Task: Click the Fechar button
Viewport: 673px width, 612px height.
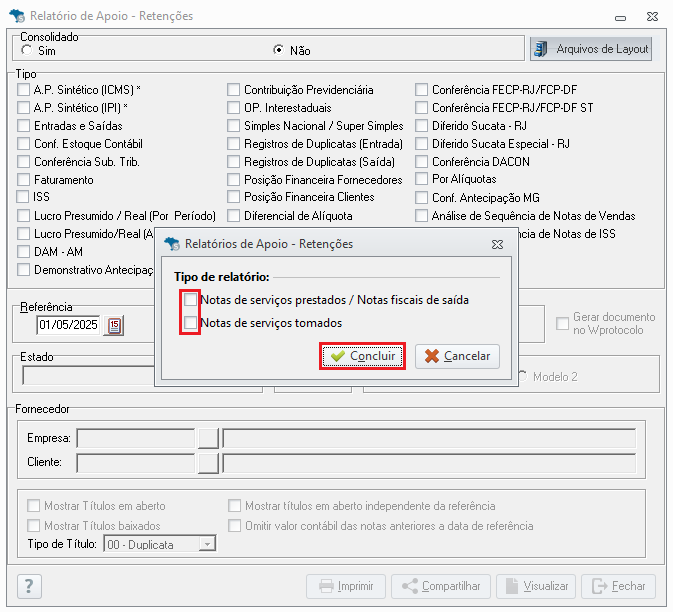Action: 618,586
